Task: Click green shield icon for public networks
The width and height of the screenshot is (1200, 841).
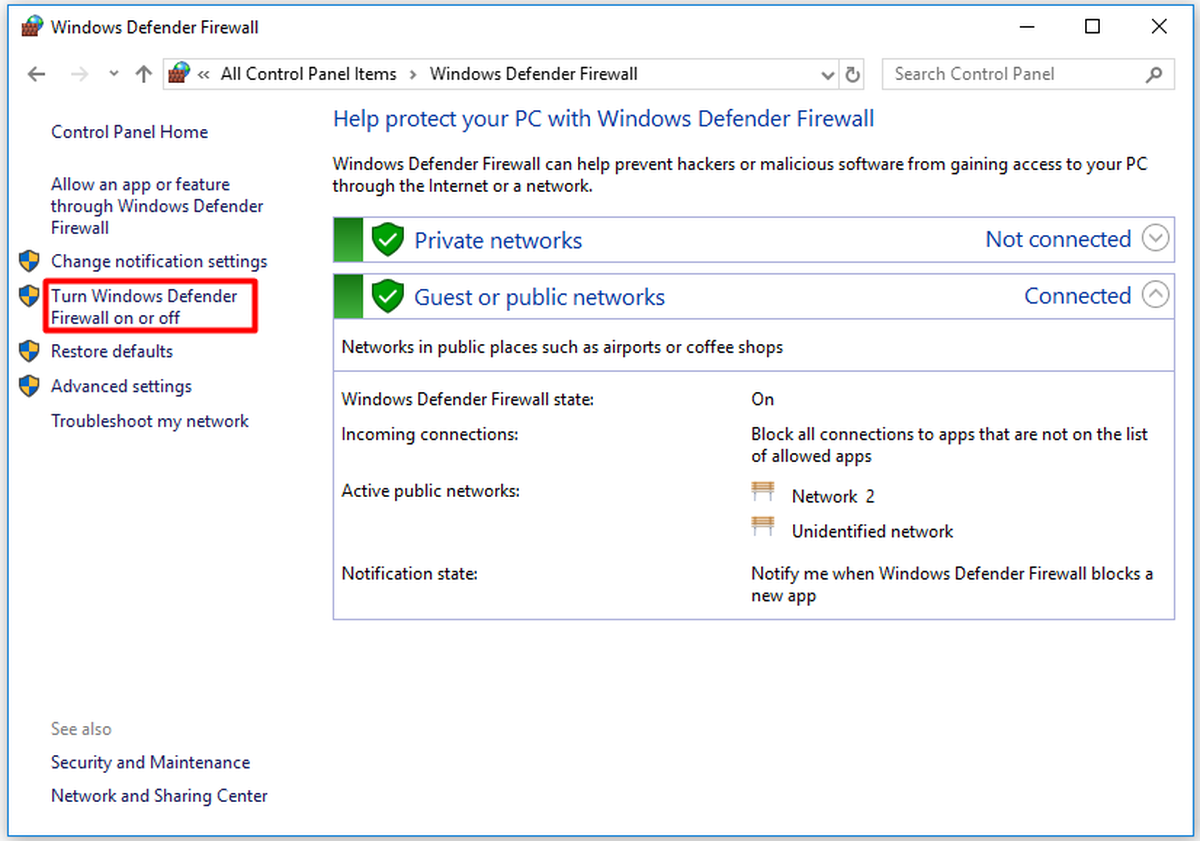Action: pyautogui.click(x=387, y=296)
